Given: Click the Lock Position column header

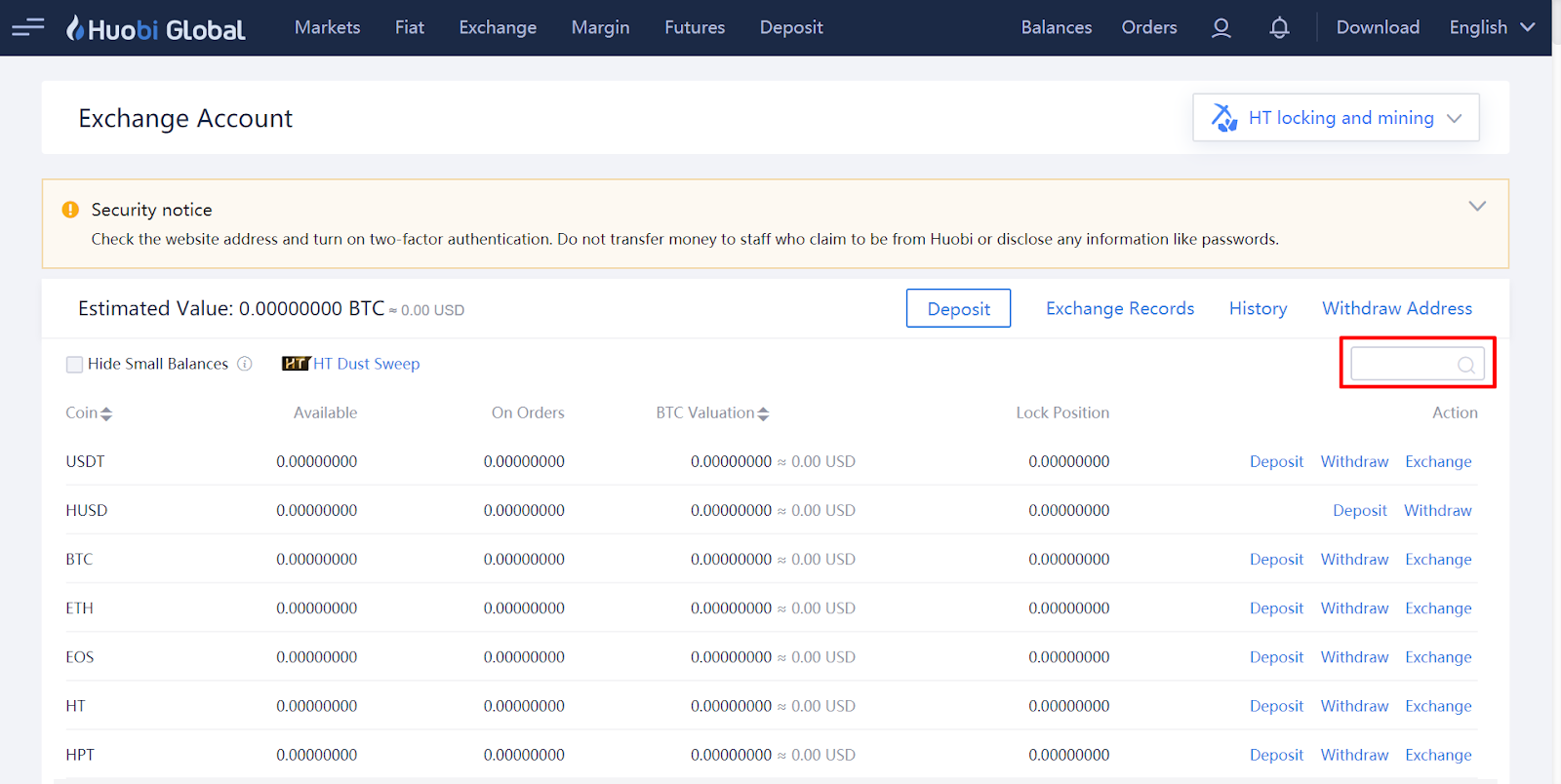Looking at the screenshot, I should [x=1062, y=412].
